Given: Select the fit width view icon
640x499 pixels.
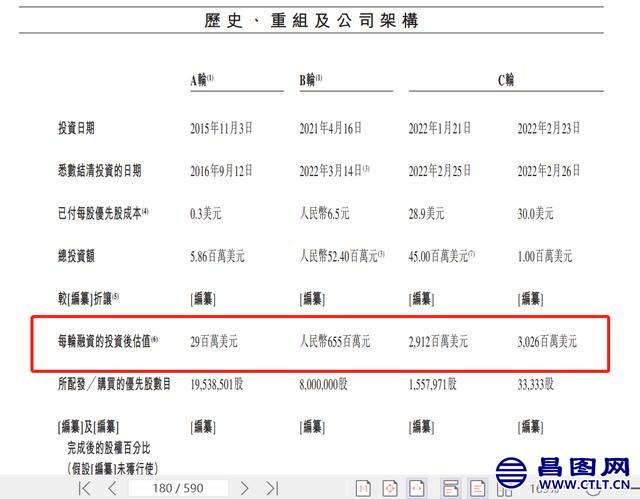Looking at the screenshot, I should [417, 488].
